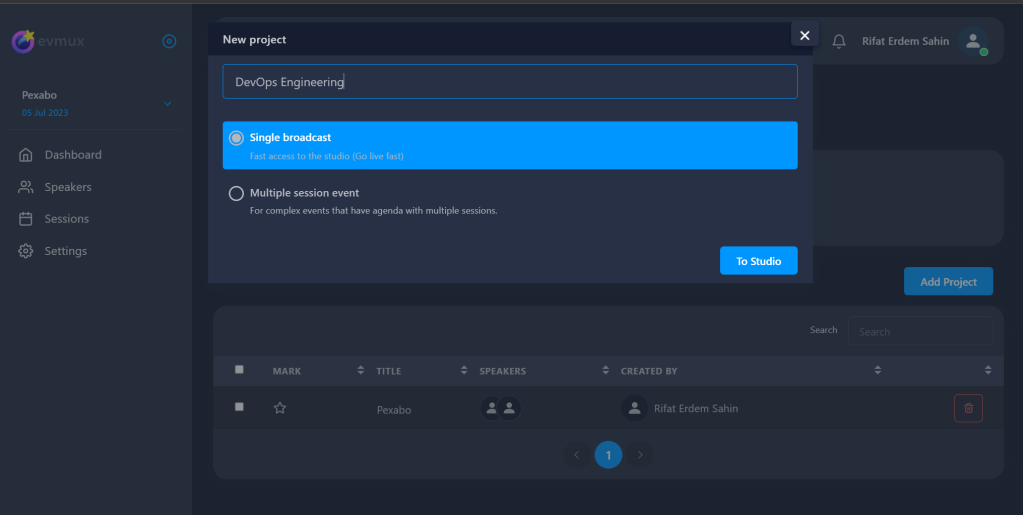Click the Settings gear icon
The width and height of the screenshot is (1023, 515).
click(x=25, y=251)
